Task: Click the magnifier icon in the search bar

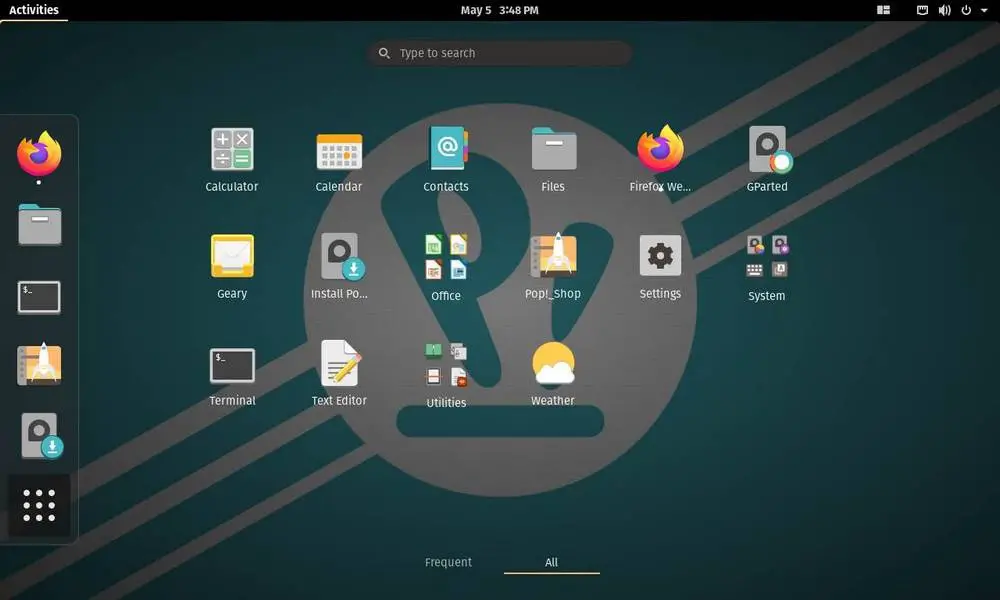Action: point(384,53)
